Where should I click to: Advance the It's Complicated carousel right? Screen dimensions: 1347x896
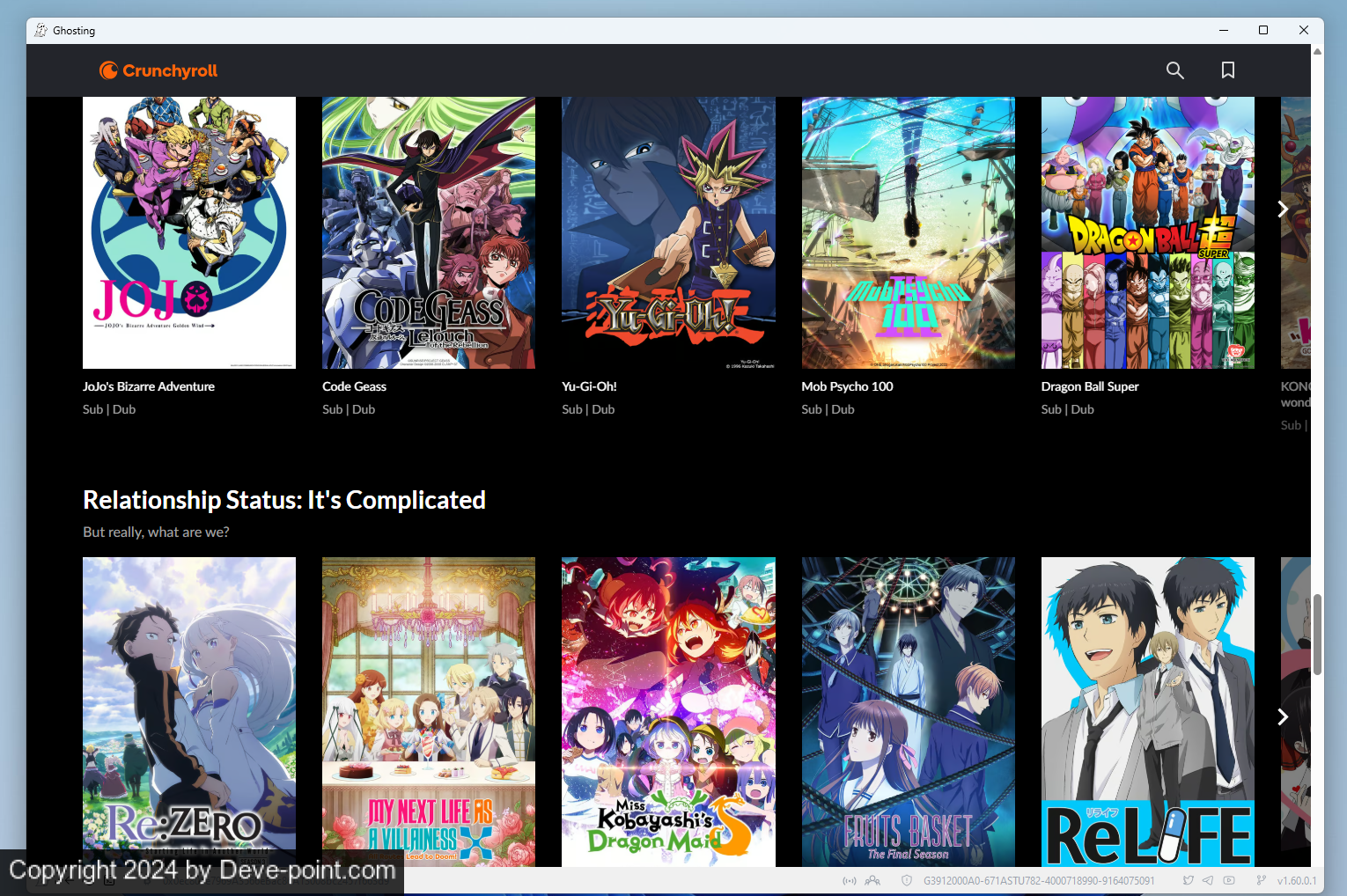point(1283,716)
